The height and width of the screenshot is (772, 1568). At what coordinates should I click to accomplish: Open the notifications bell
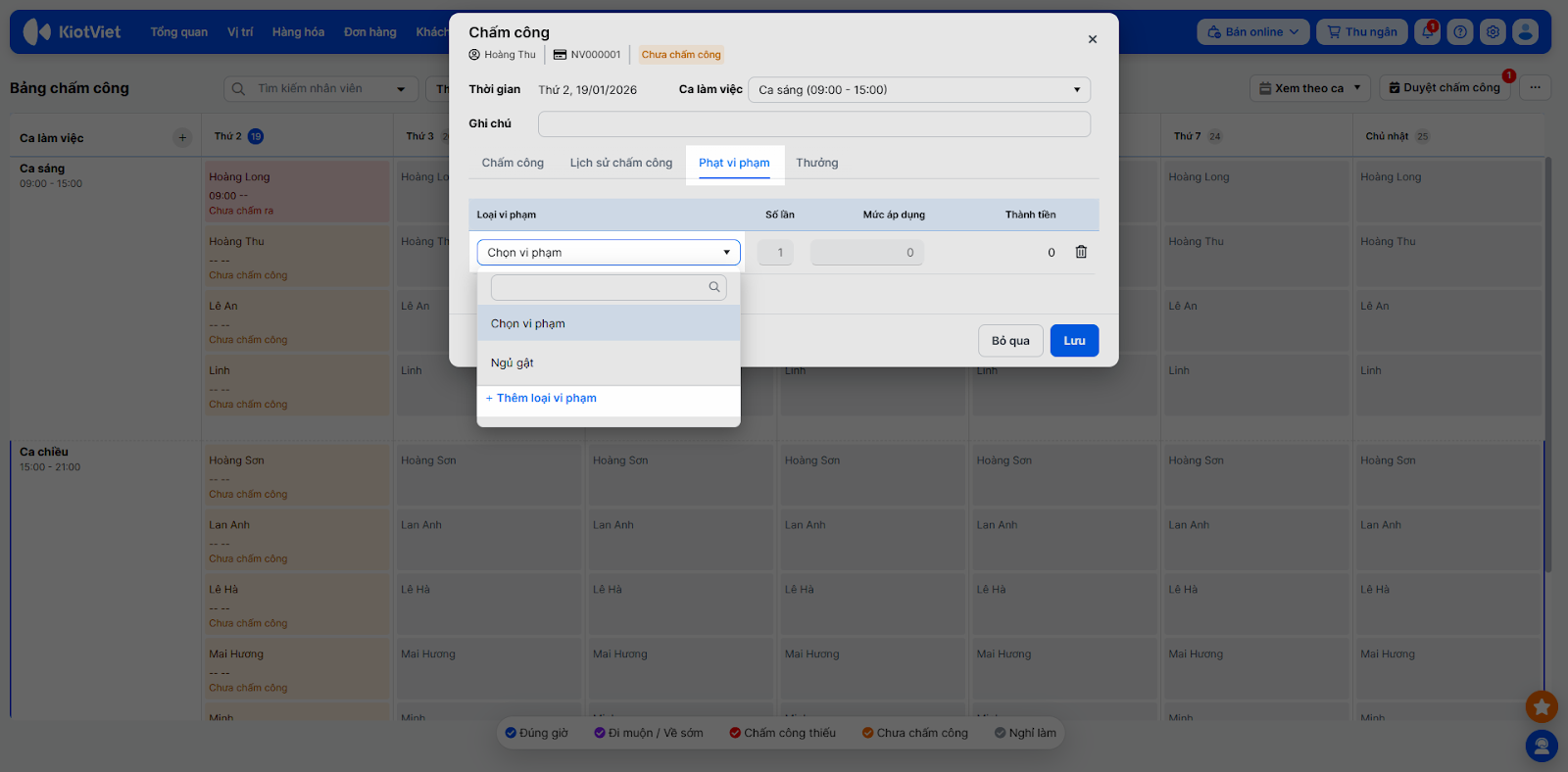[1428, 32]
